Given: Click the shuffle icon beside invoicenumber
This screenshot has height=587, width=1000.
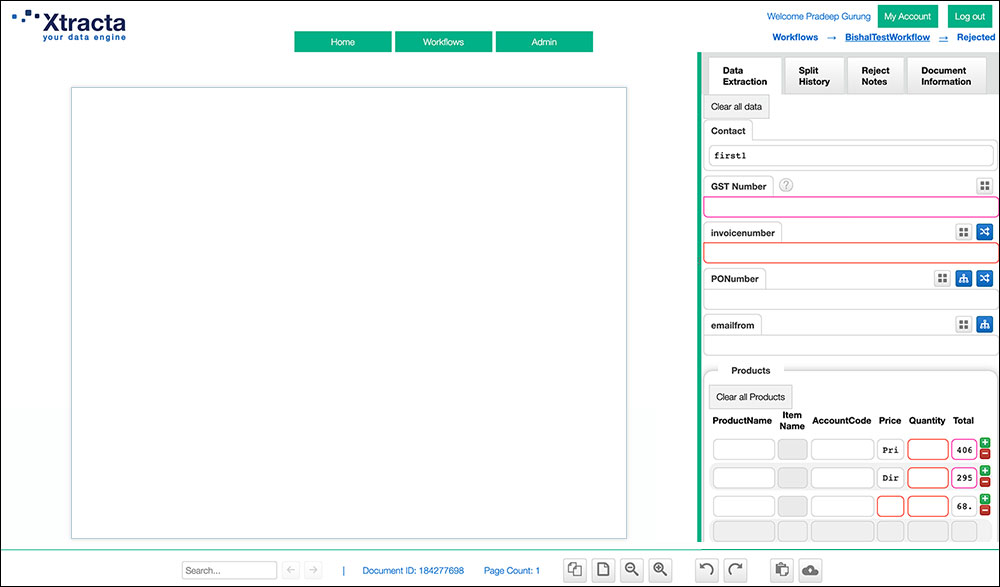Looking at the screenshot, I should coord(985,232).
